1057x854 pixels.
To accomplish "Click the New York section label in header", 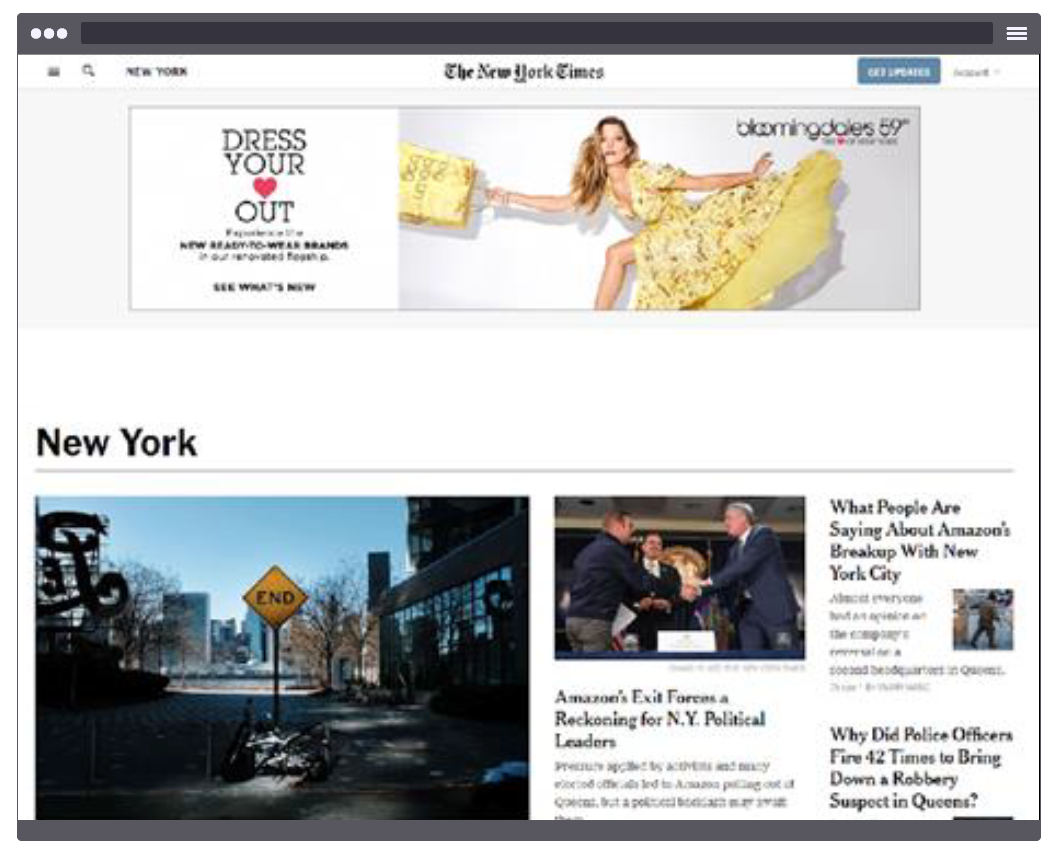I will (x=156, y=71).
